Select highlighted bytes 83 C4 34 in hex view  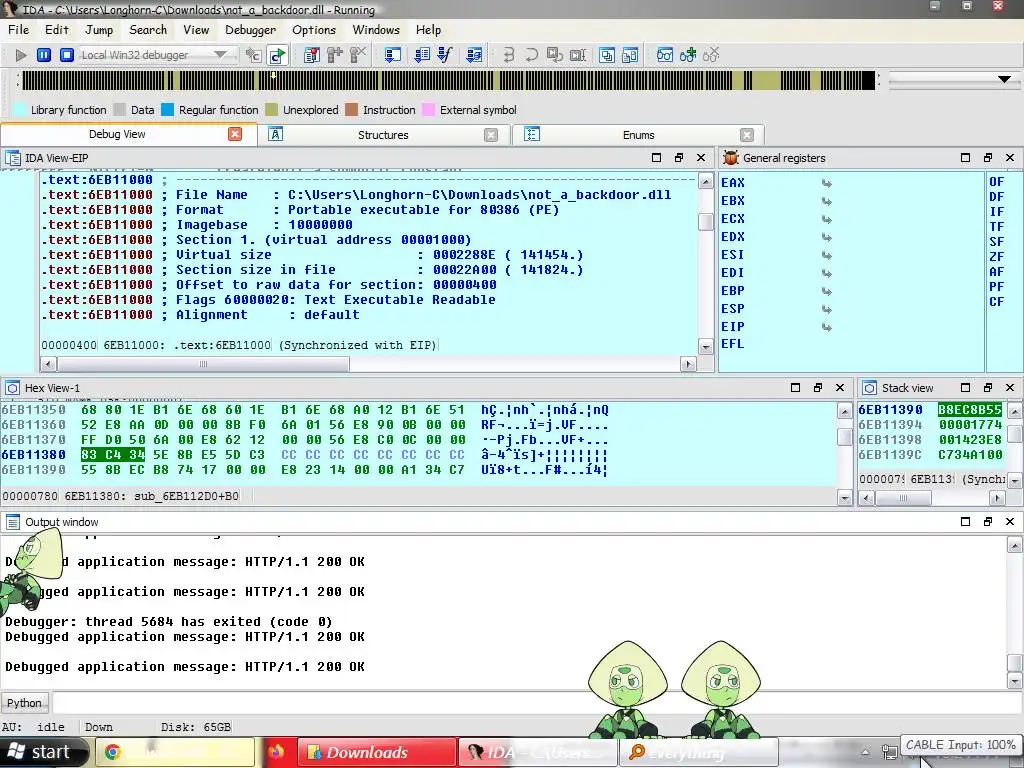coord(113,455)
